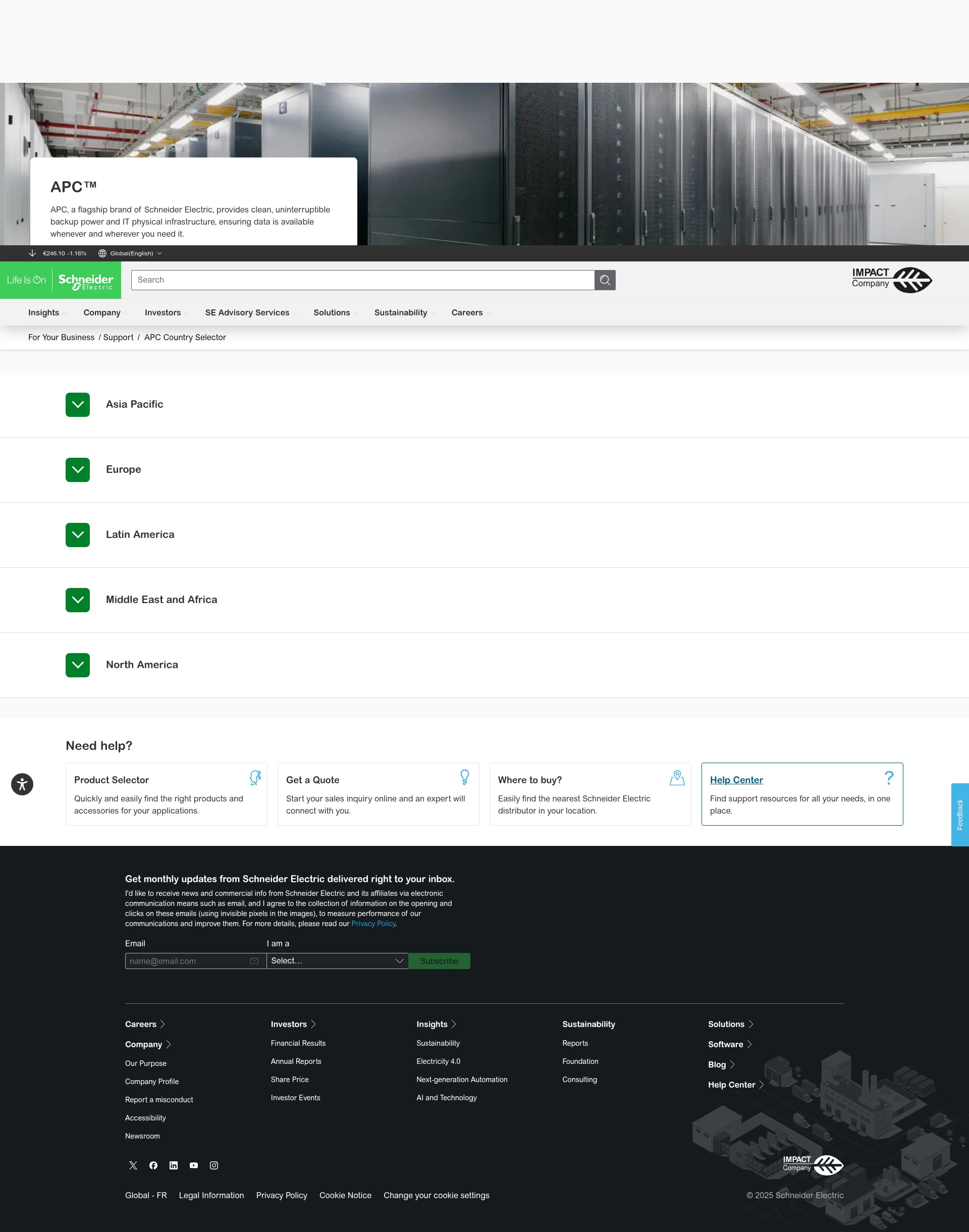969x1232 pixels.
Task: Open the X (Twitter) social icon
Action: [133, 1165]
